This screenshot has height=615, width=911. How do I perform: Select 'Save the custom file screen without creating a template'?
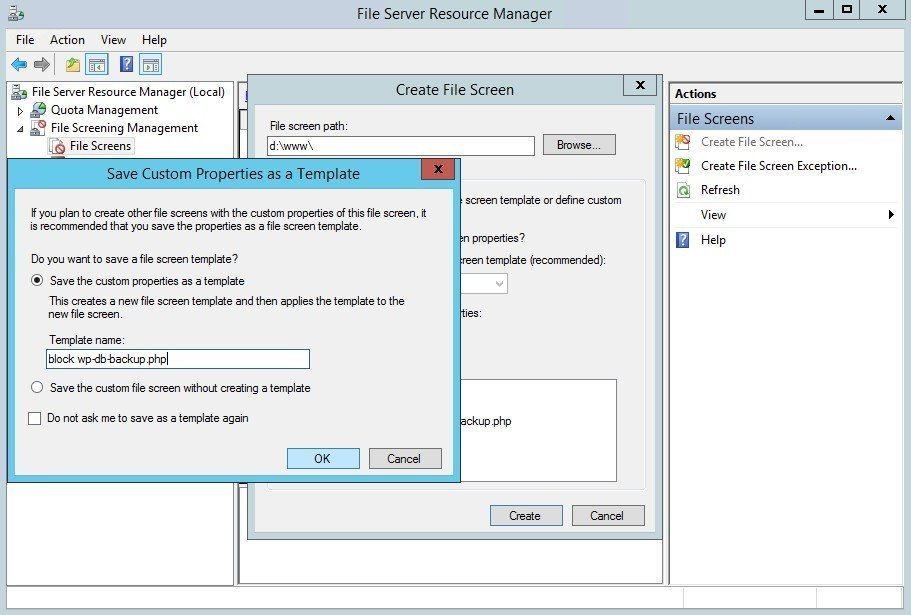click(x=37, y=388)
